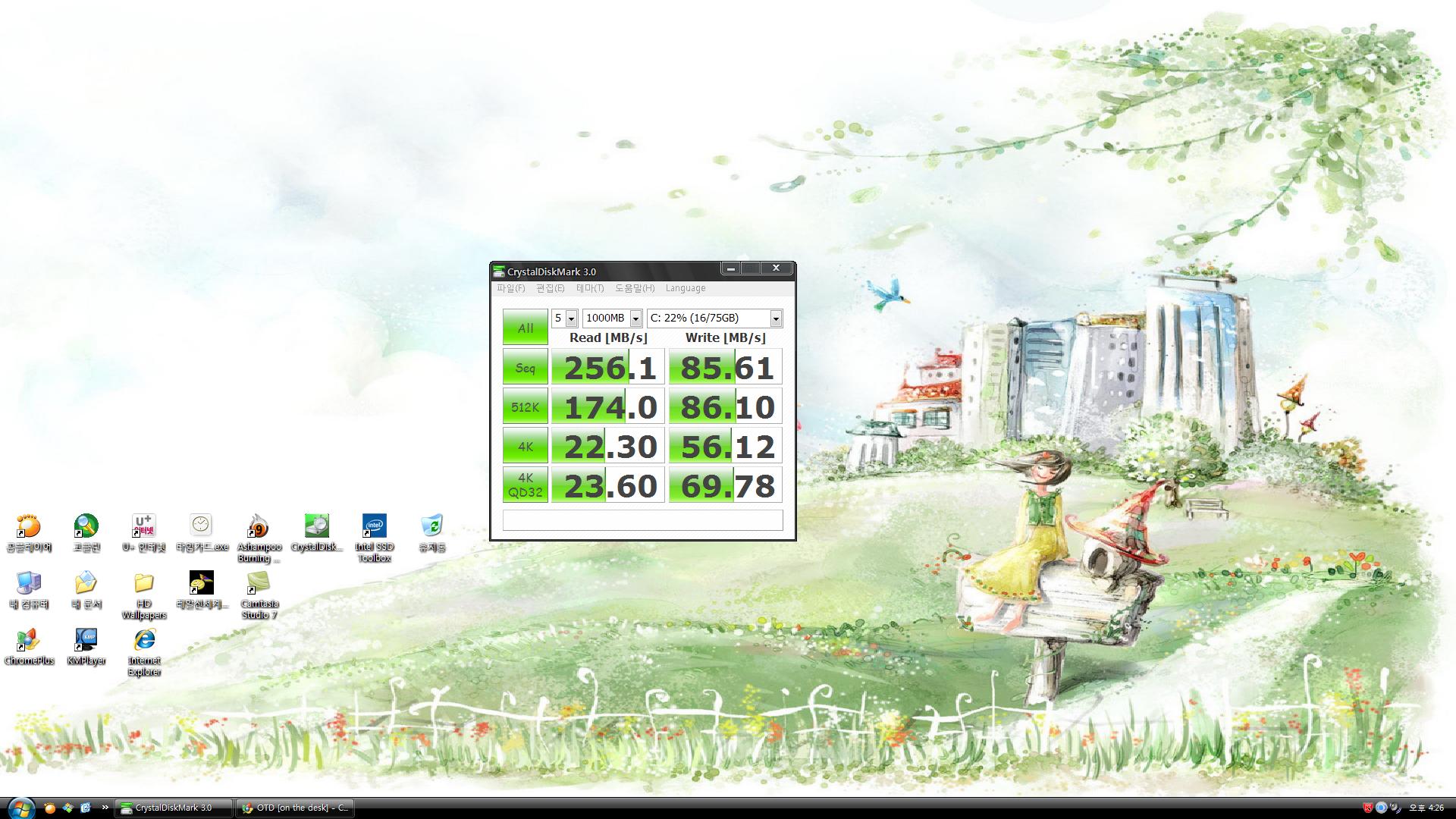The height and width of the screenshot is (819, 1456).
Task: Open the Recycle Bin (휴지통) icon
Action: tap(432, 532)
